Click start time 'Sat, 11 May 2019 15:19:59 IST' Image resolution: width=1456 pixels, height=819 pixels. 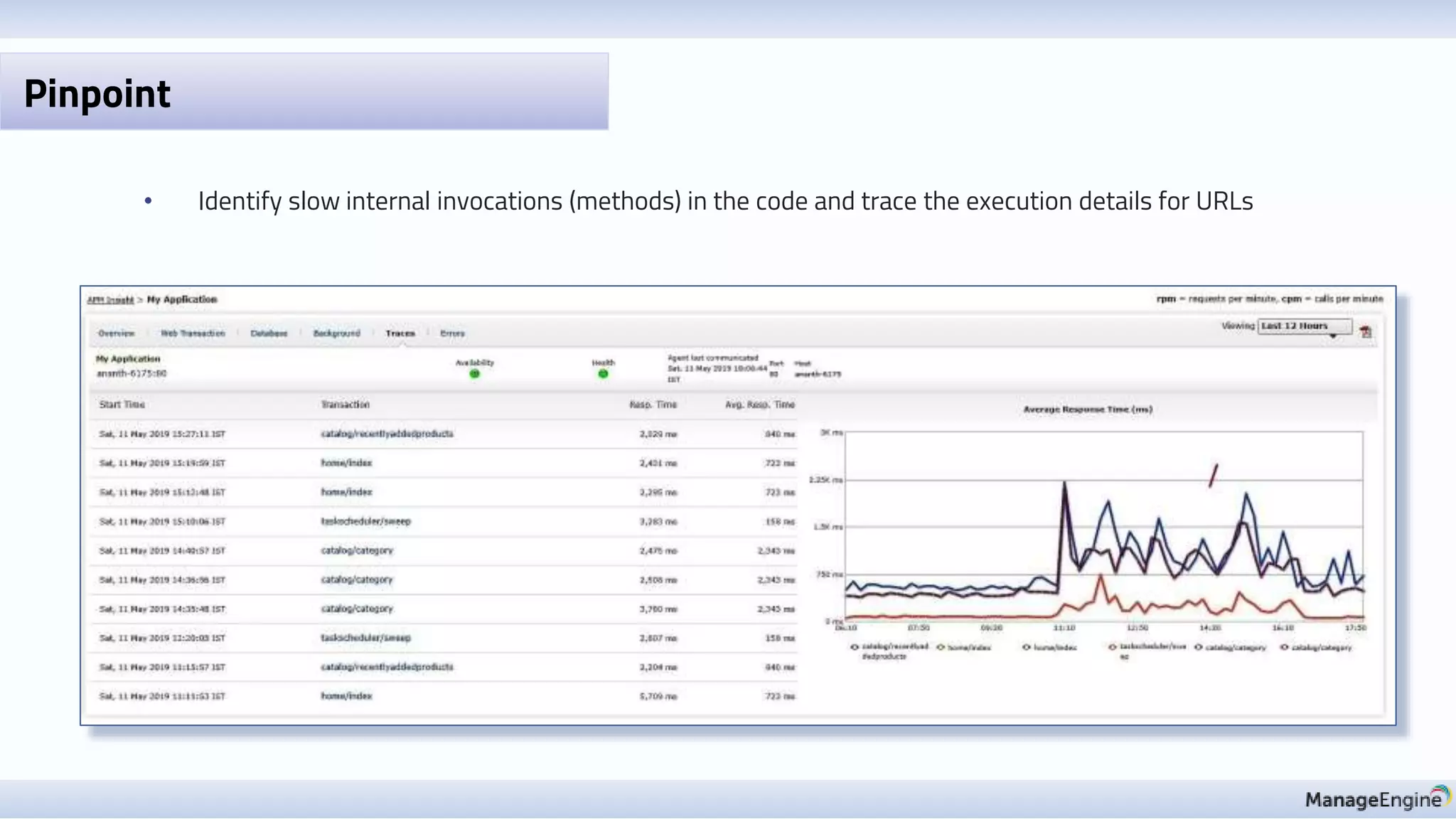click(162, 463)
